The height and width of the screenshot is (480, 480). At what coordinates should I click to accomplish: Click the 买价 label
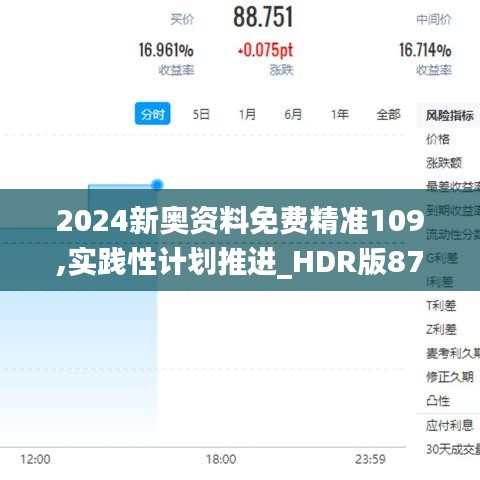182,19
